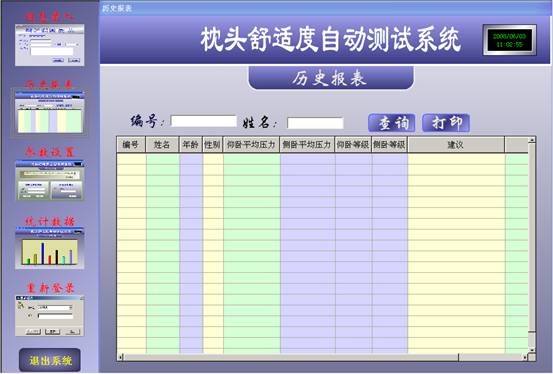This screenshot has width=553, height=374.
Task: Open the 参数设置 parameter settings thumbnail
Action: [50, 180]
